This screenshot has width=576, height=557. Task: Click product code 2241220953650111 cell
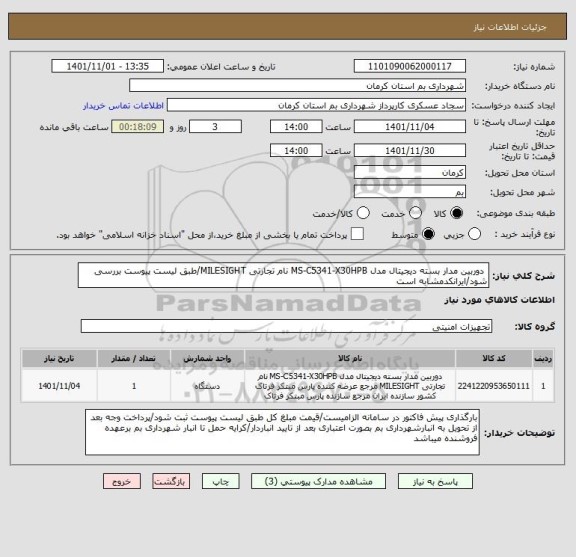[x=494, y=386]
